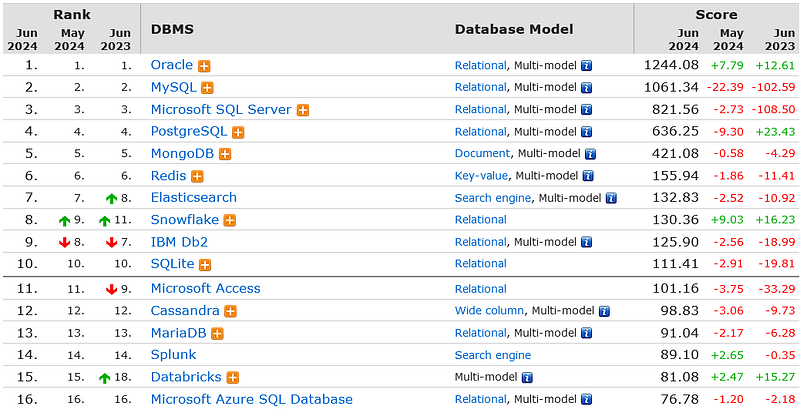Screen dimensions: 800x409
Task: Click the Wide column model link for Cassandra
Action: point(489,311)
